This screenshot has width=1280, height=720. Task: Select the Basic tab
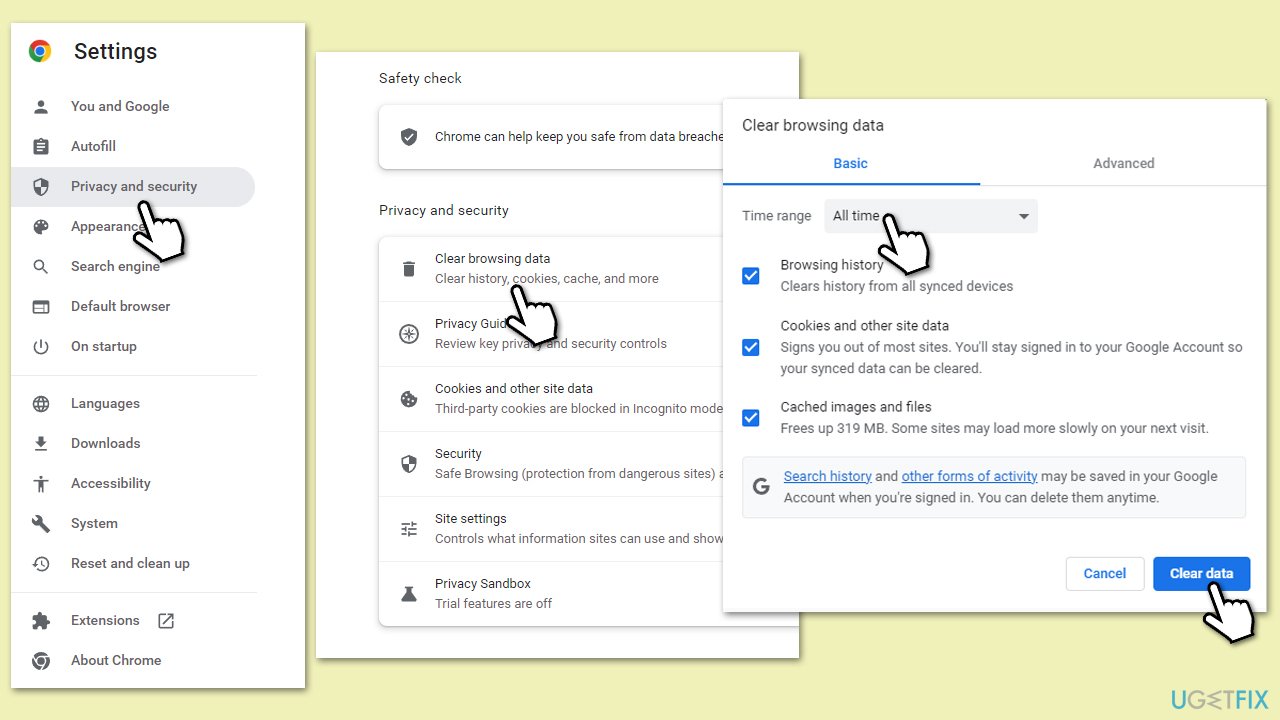(x=850, y=163)
